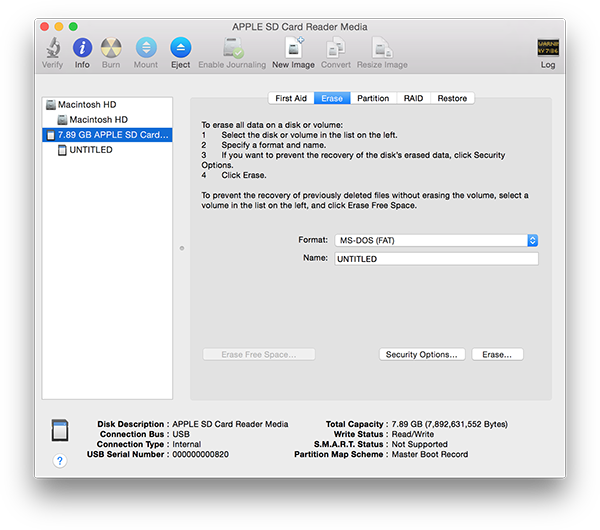Click the Resize Image toolbar icon
This screenshot has width=600, height=530.
[x=381, y=48]
